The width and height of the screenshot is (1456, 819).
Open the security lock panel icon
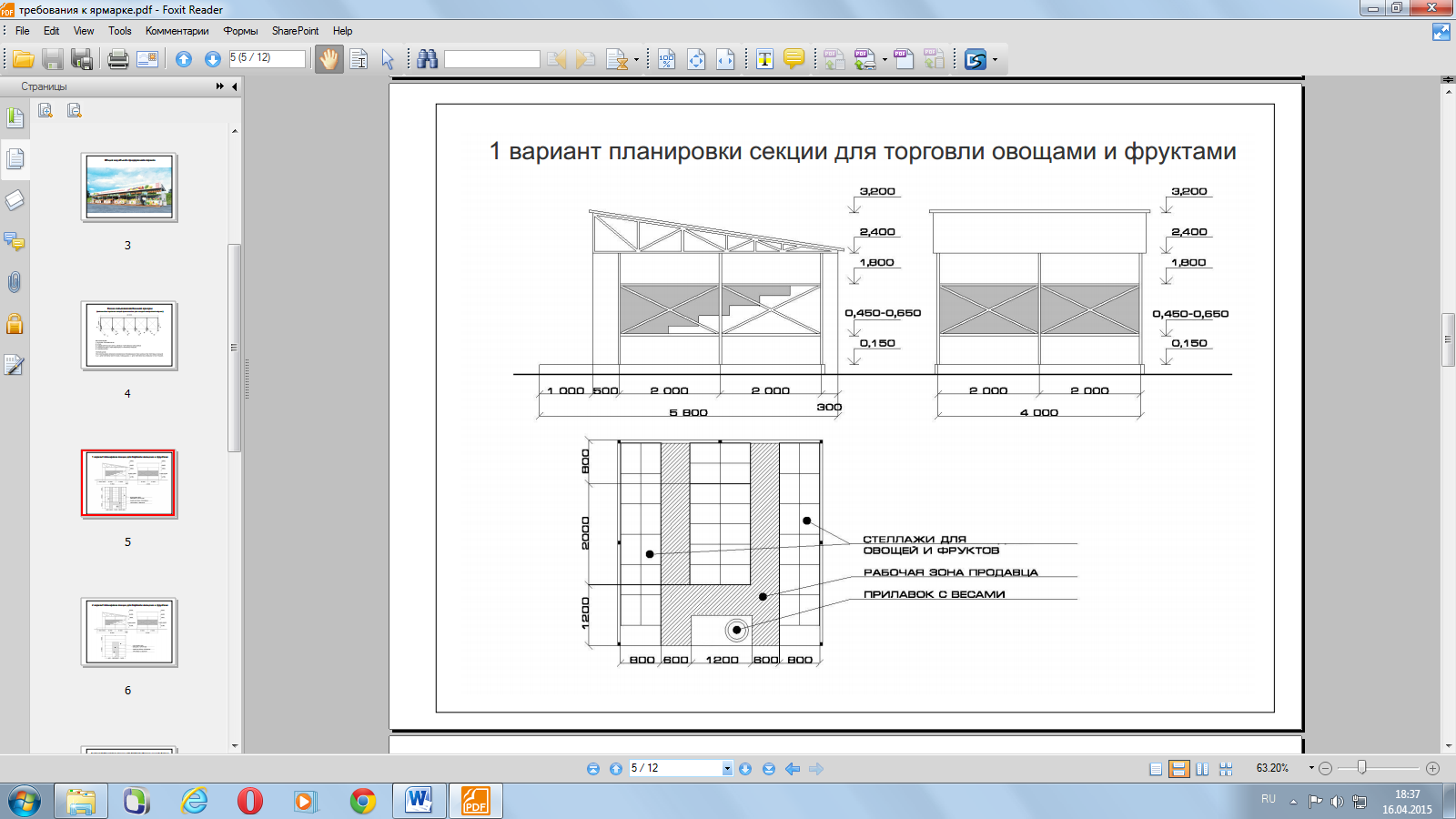14,323
